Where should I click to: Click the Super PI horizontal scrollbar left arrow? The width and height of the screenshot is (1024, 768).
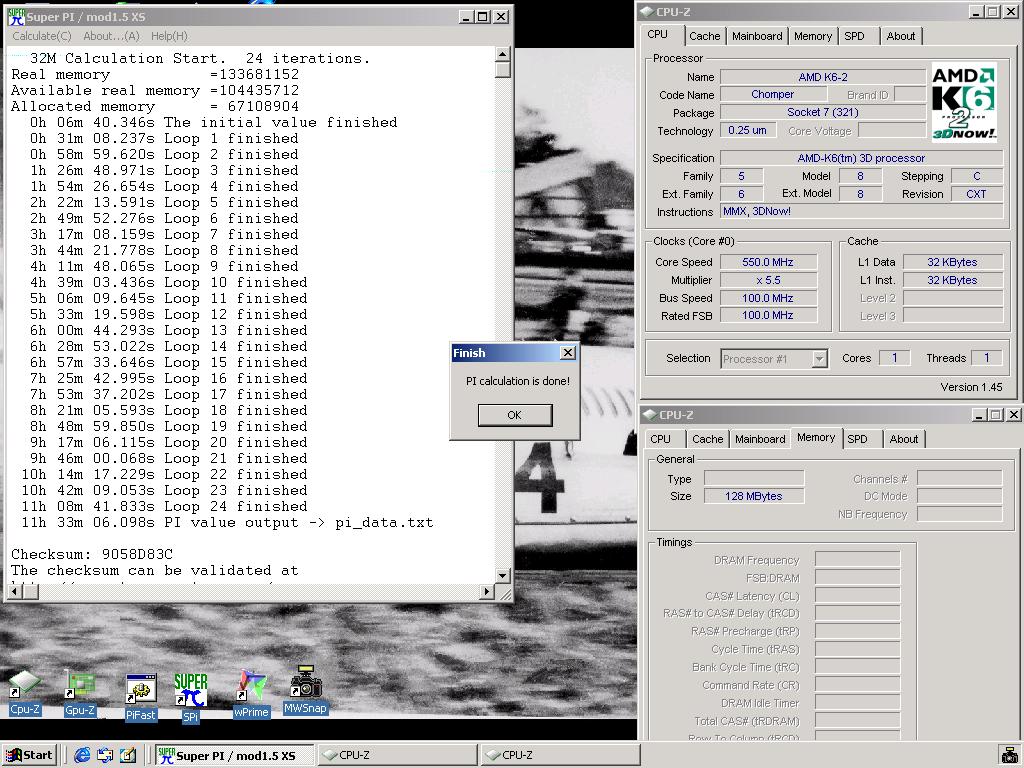pyautogui.click(x=16, y=592)
